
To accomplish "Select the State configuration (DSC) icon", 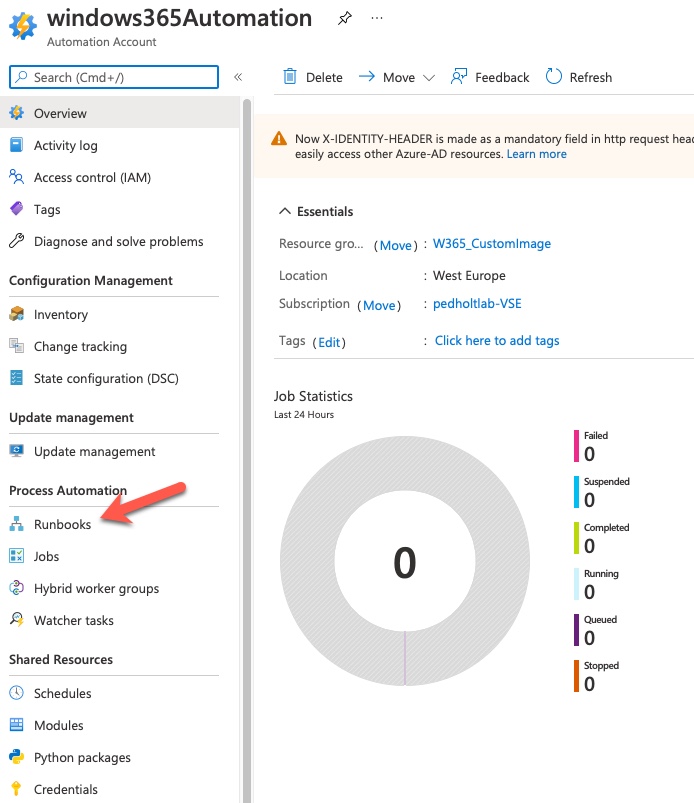I will [x=16, y=378].
